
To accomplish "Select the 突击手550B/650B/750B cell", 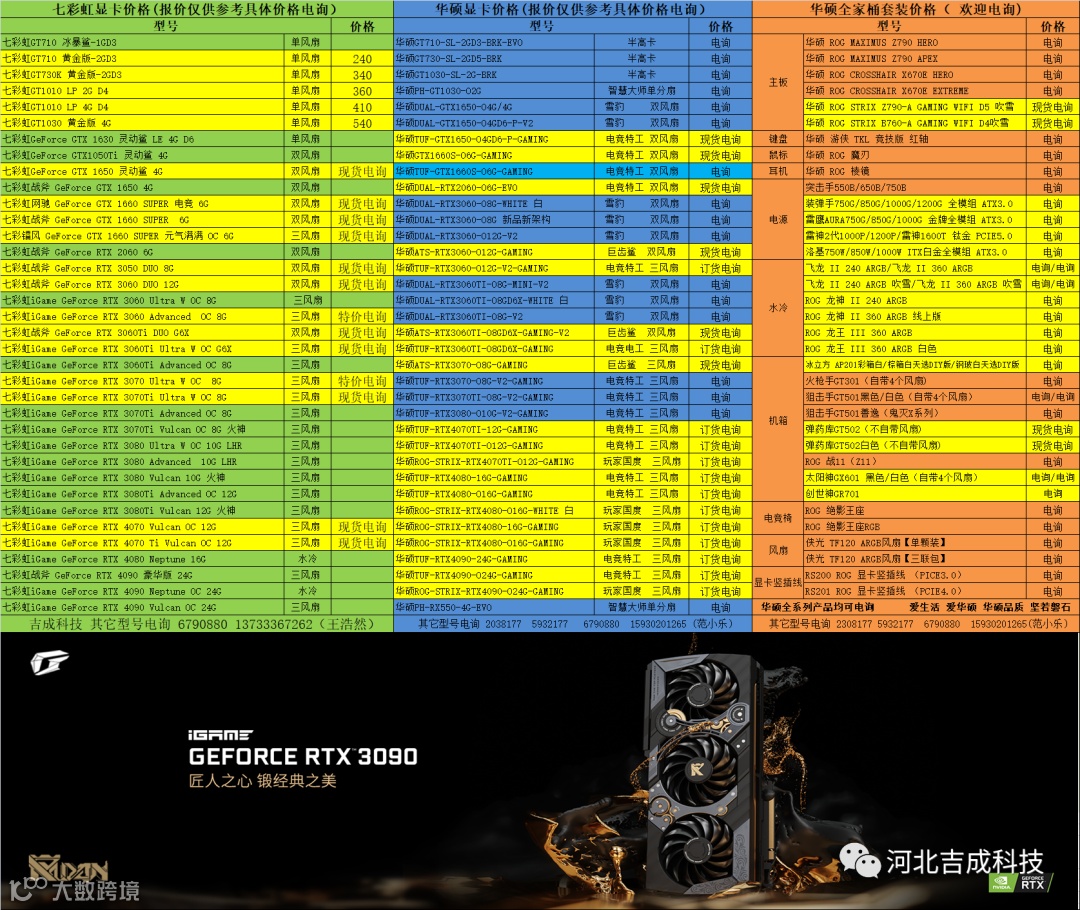I will tap(915, 187).
